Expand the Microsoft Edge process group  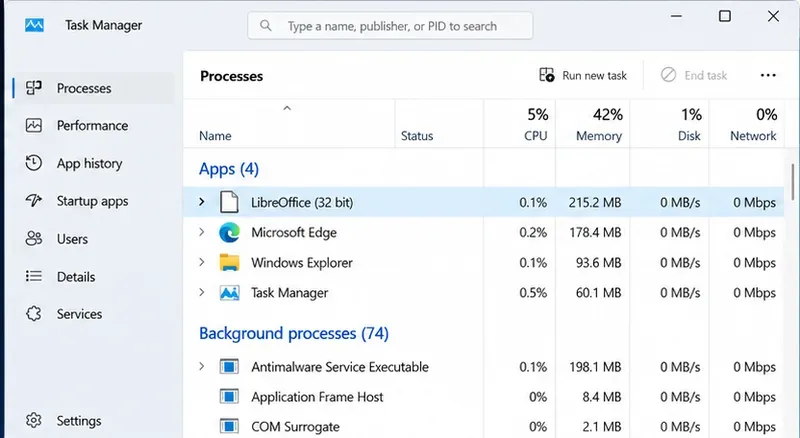(x=202, y=232)
